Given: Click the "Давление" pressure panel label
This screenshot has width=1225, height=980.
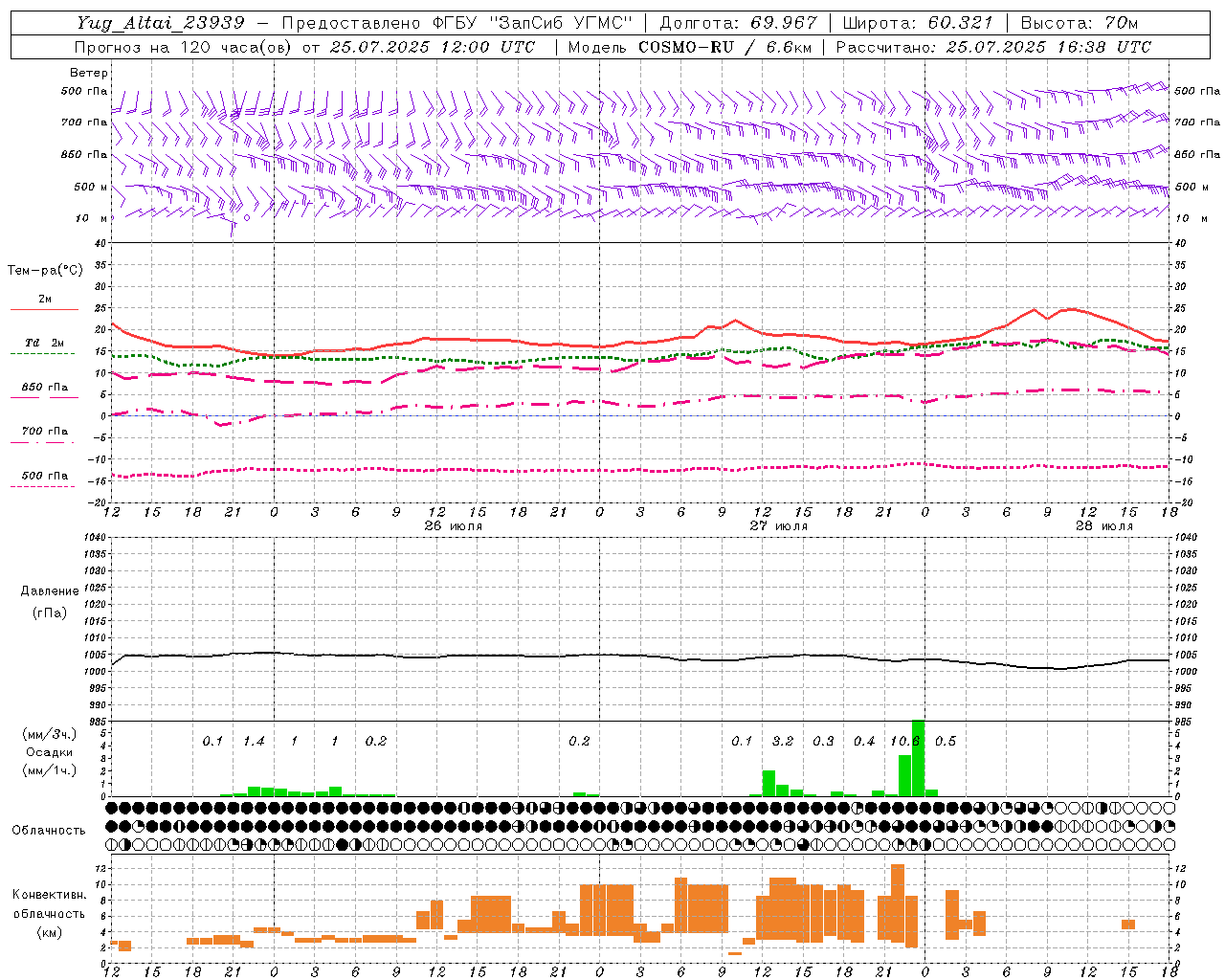Looking at the screenshot, I should click(x=50, y=591).
